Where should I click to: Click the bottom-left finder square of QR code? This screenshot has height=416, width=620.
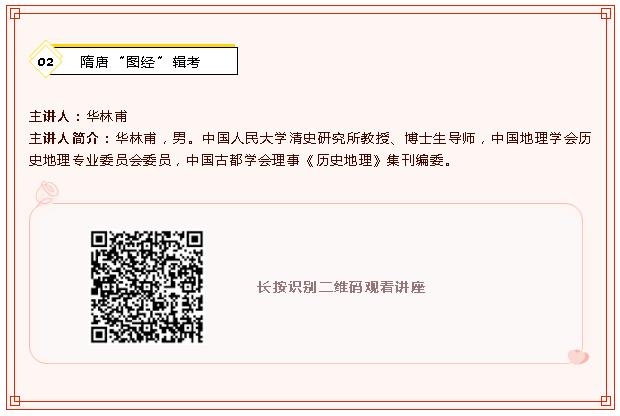click(x=99, y=335)
